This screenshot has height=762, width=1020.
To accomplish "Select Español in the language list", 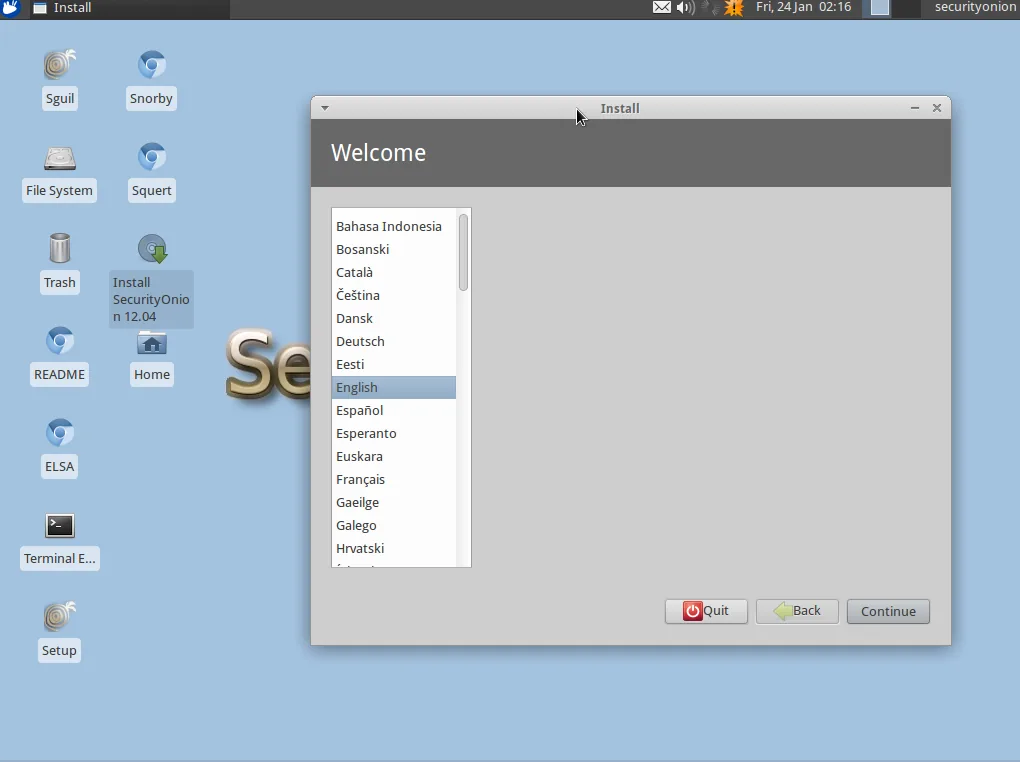I will coord(394,410).
